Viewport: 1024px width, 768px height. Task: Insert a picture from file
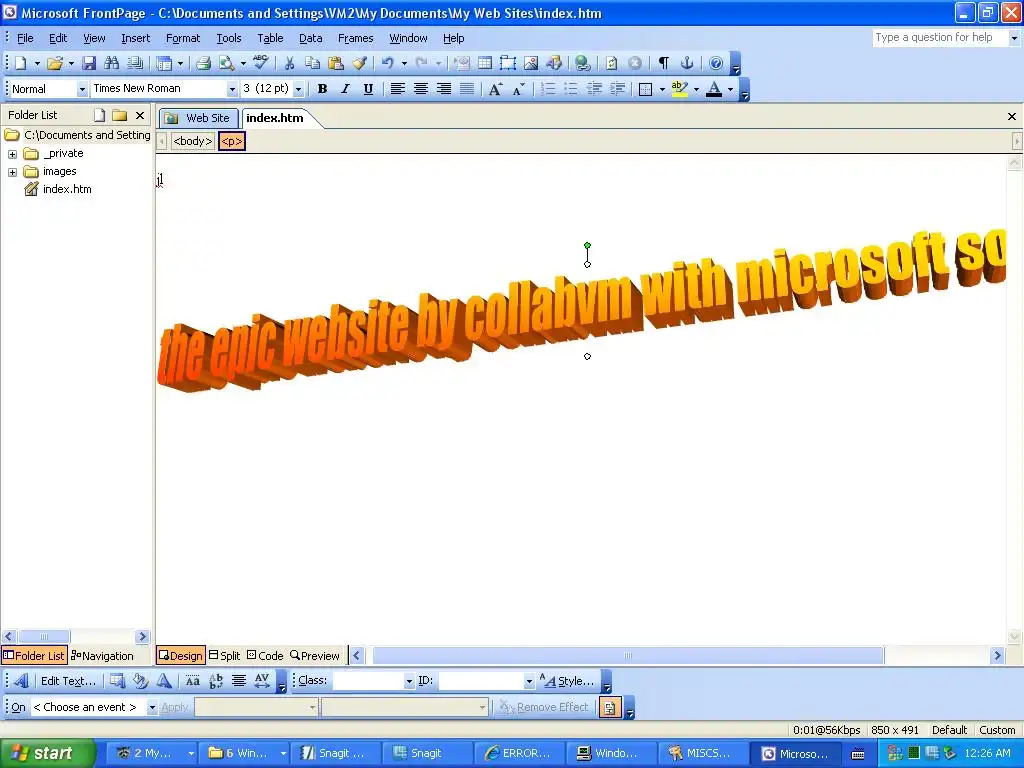(531, 63)
